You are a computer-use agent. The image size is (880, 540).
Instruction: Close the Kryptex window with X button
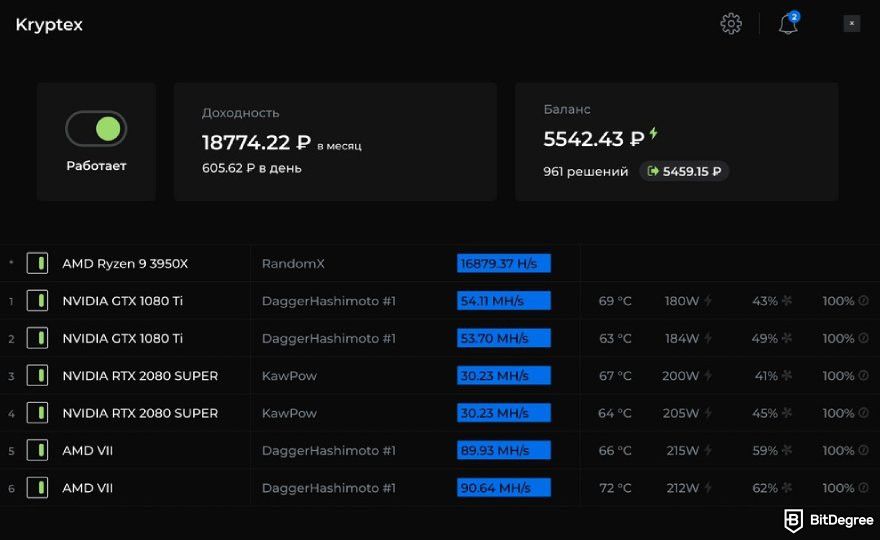pyautogui.click(x=851, y=23)
